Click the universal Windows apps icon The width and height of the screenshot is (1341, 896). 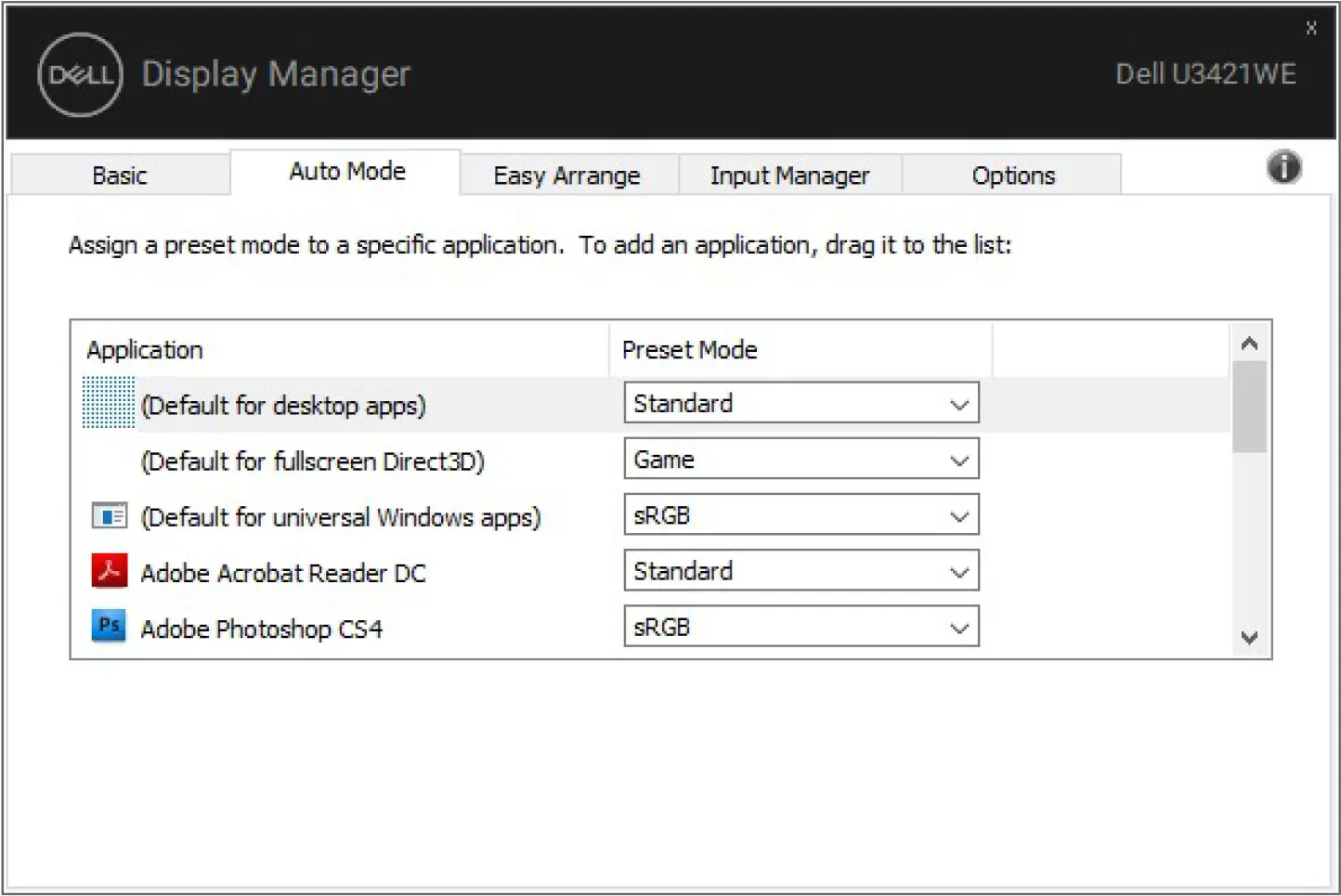click(x=109, y=516)
